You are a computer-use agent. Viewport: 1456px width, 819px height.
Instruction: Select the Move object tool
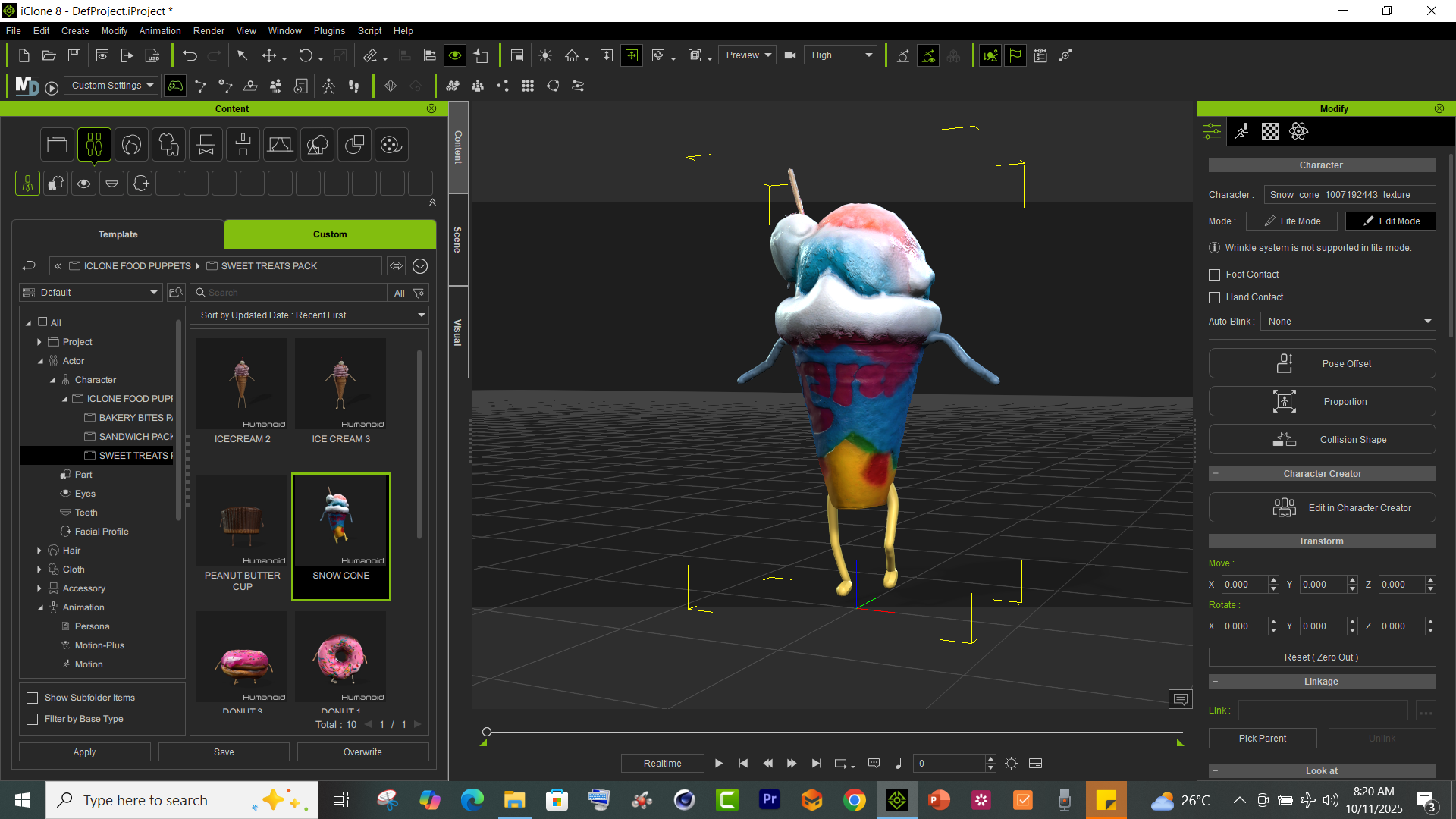tap(269, 55)
